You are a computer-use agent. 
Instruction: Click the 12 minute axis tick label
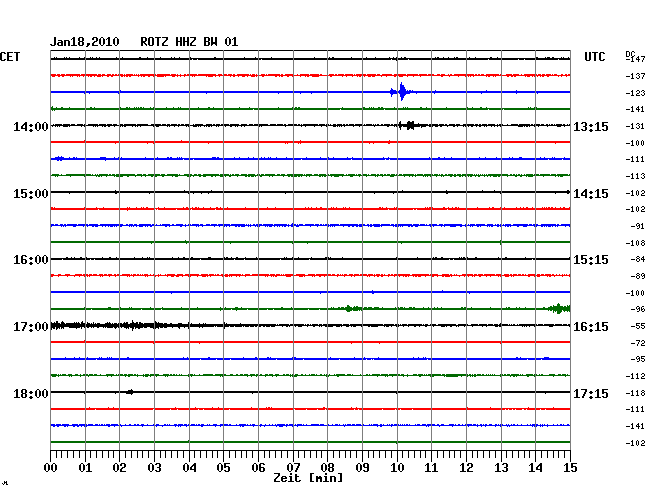coord(466,468)
